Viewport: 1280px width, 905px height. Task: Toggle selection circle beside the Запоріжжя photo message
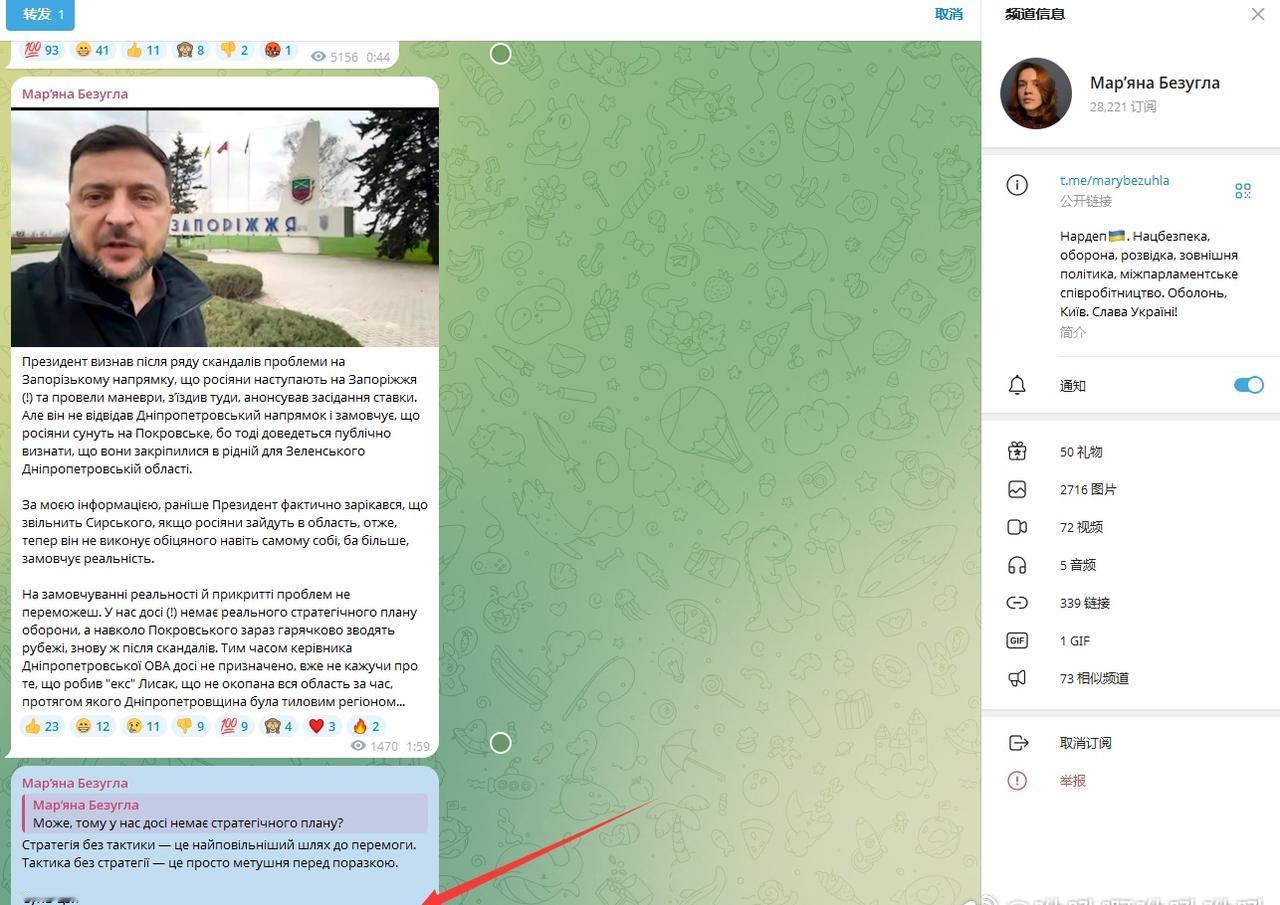click(501, 743)
